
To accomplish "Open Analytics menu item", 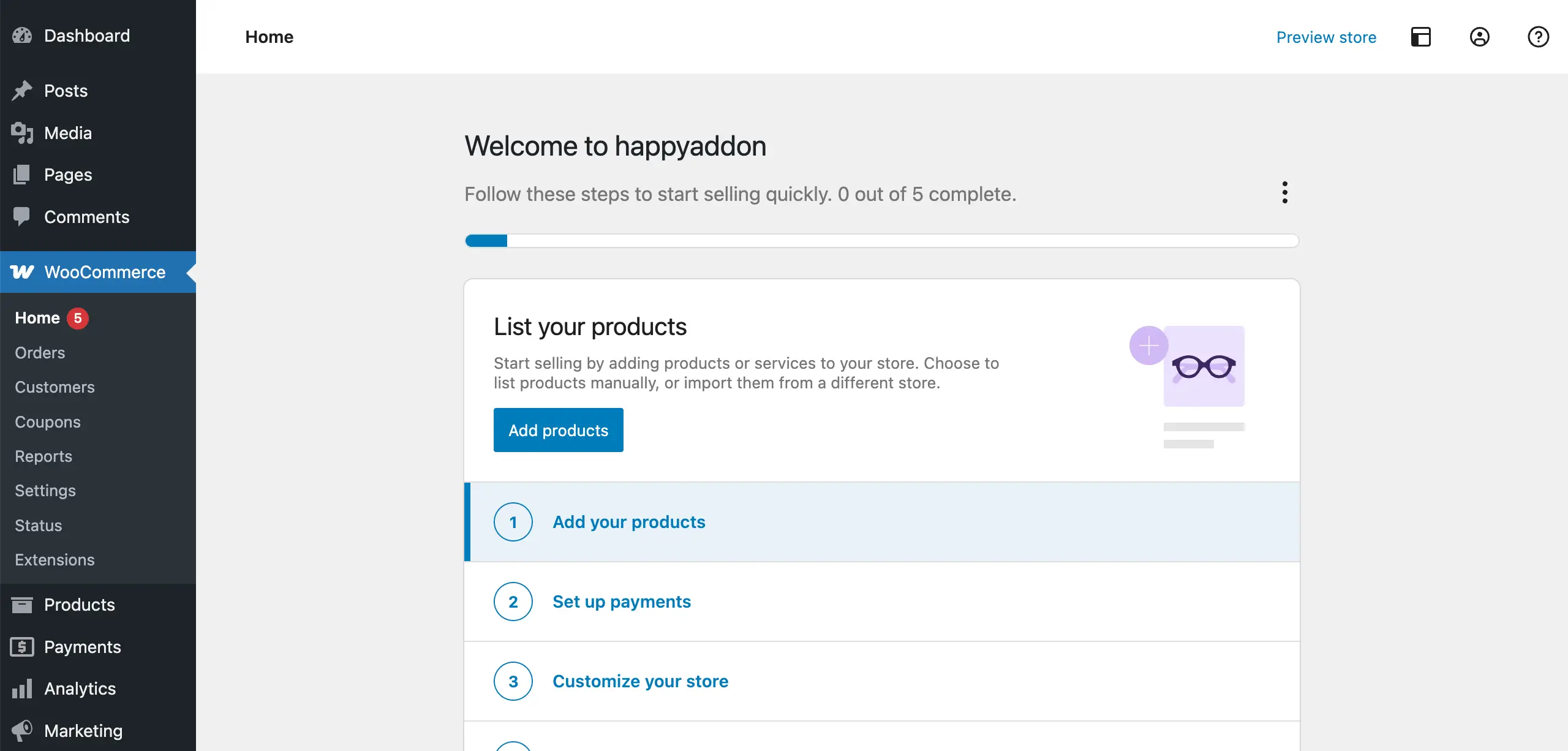I will (x=98, y=689).
